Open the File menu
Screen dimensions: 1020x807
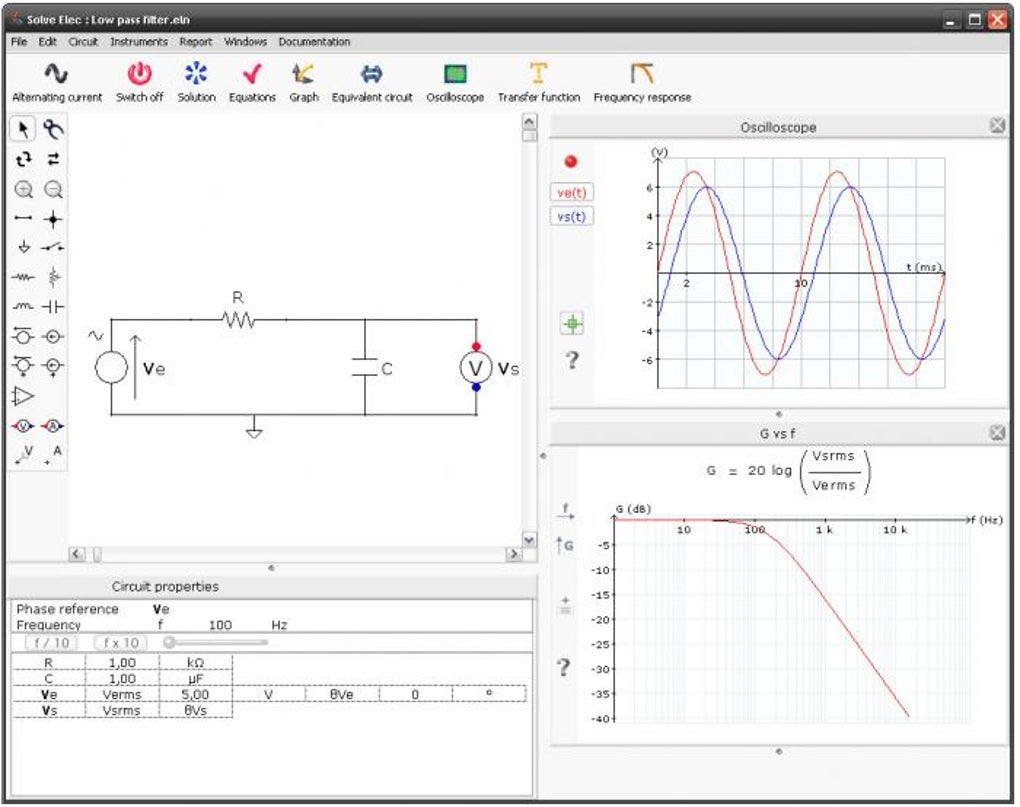point(19,42)
